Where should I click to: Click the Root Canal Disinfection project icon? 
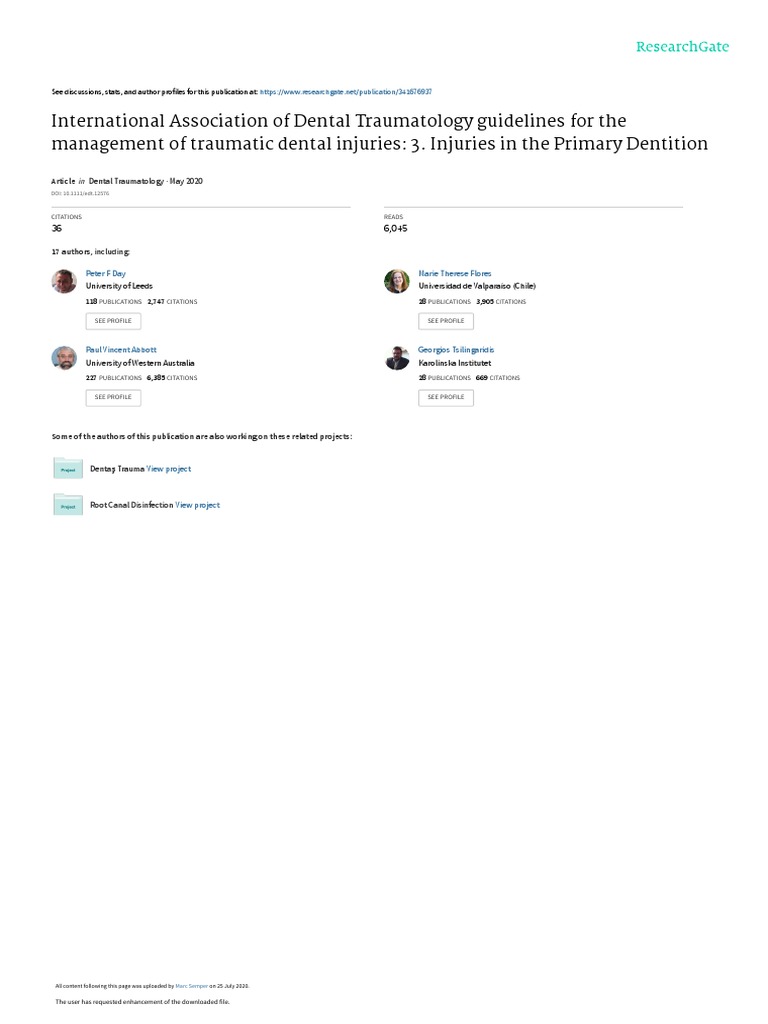[68, 505]
